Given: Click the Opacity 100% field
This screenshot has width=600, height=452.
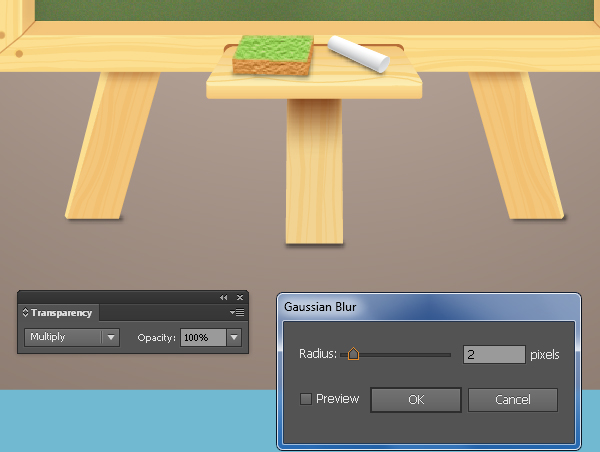Looking at the screenshot, I should (203, 338).
